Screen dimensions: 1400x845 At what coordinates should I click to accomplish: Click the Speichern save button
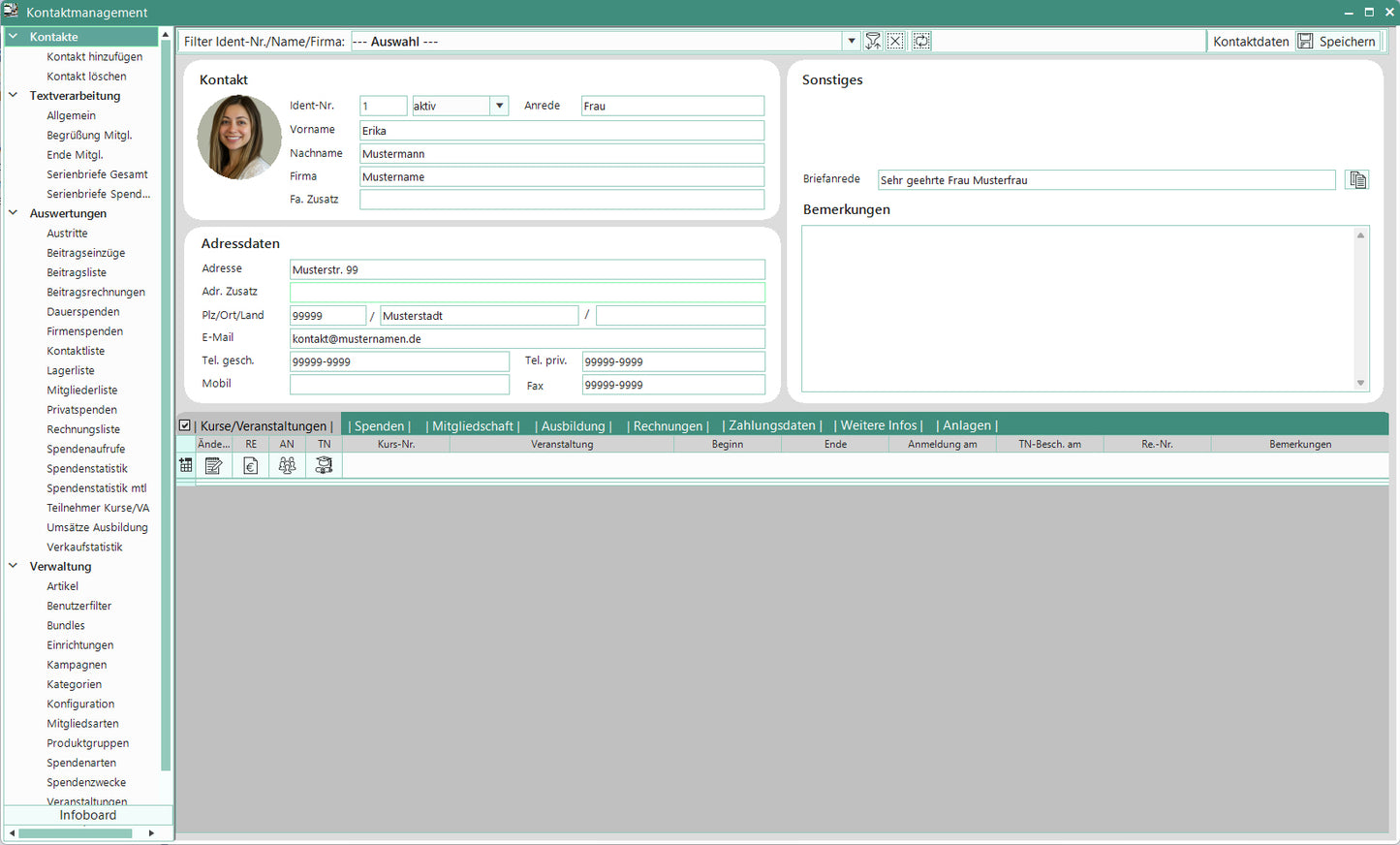tap(1337, 41)
